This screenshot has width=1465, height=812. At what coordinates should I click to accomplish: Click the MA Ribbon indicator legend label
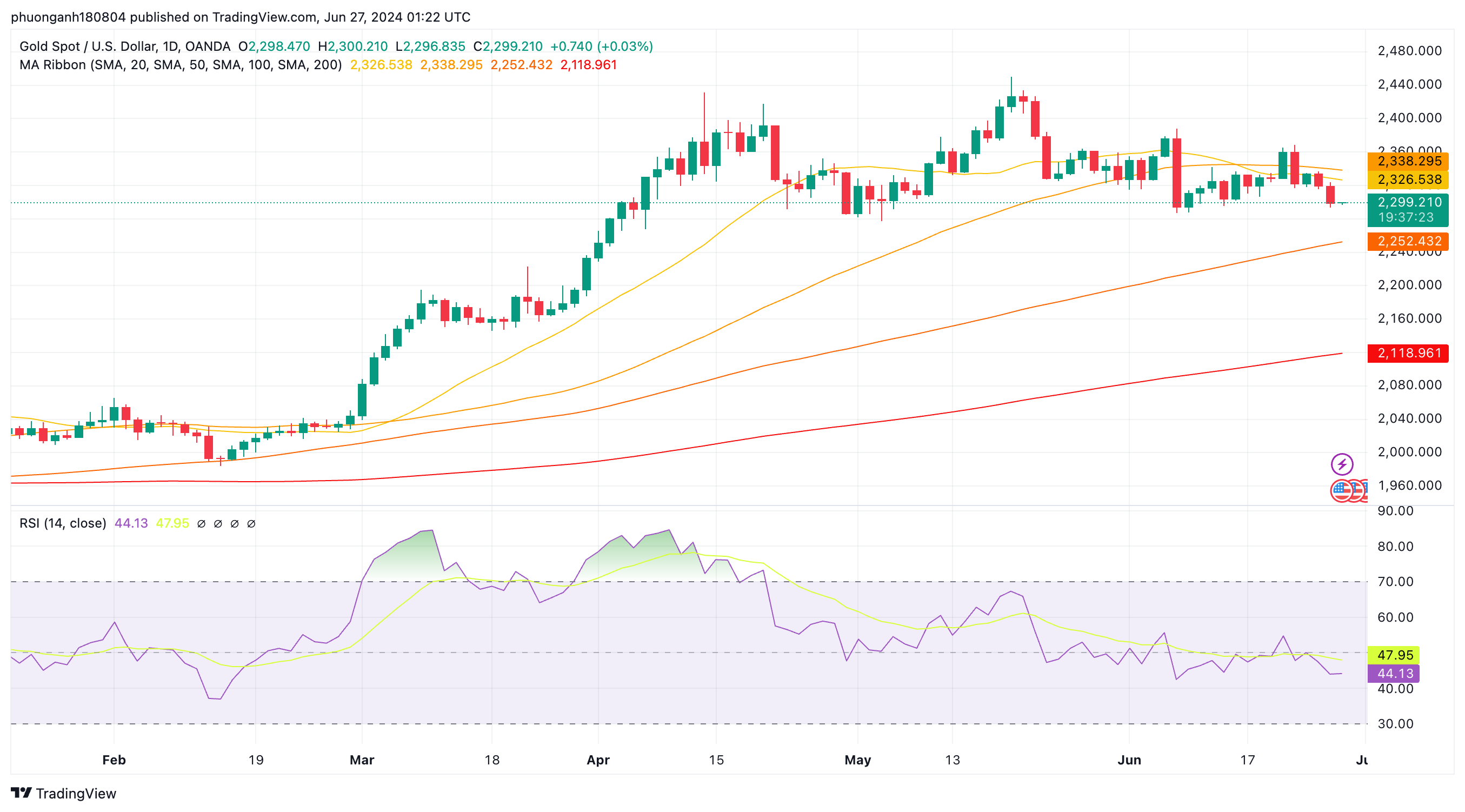coord(180,65)
